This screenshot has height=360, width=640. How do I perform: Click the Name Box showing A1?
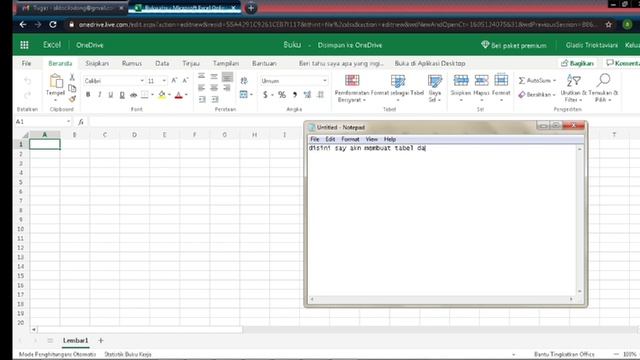(x=42, y=122)
